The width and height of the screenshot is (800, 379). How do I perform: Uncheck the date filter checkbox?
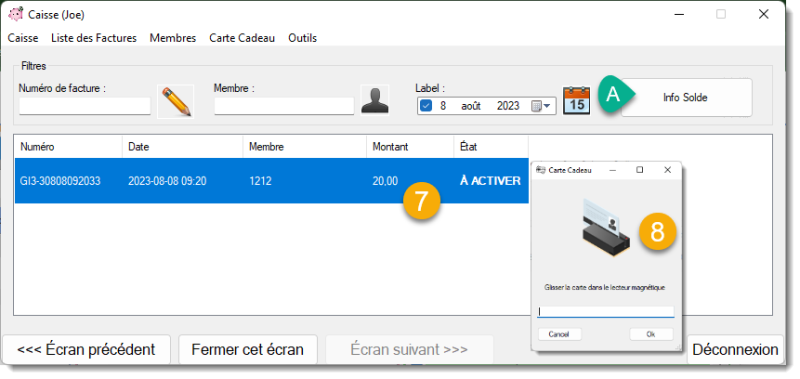tap(427, 106)
